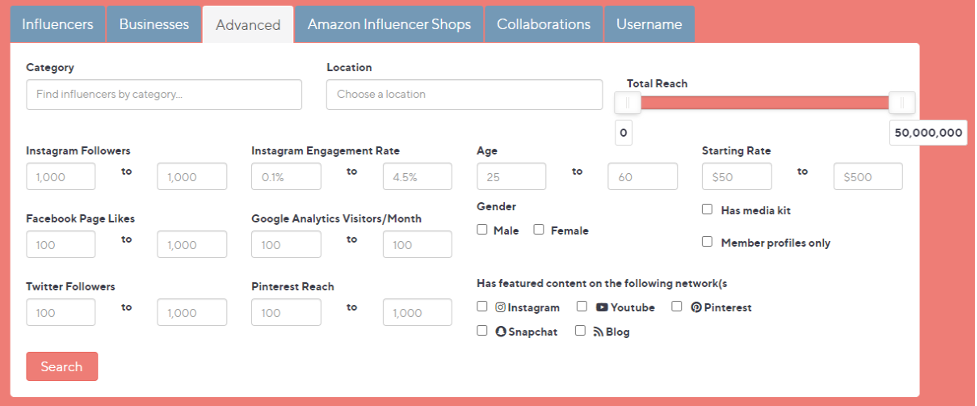977x406 pixels.
Task: Click the Search button
Action: pos(62,366)
